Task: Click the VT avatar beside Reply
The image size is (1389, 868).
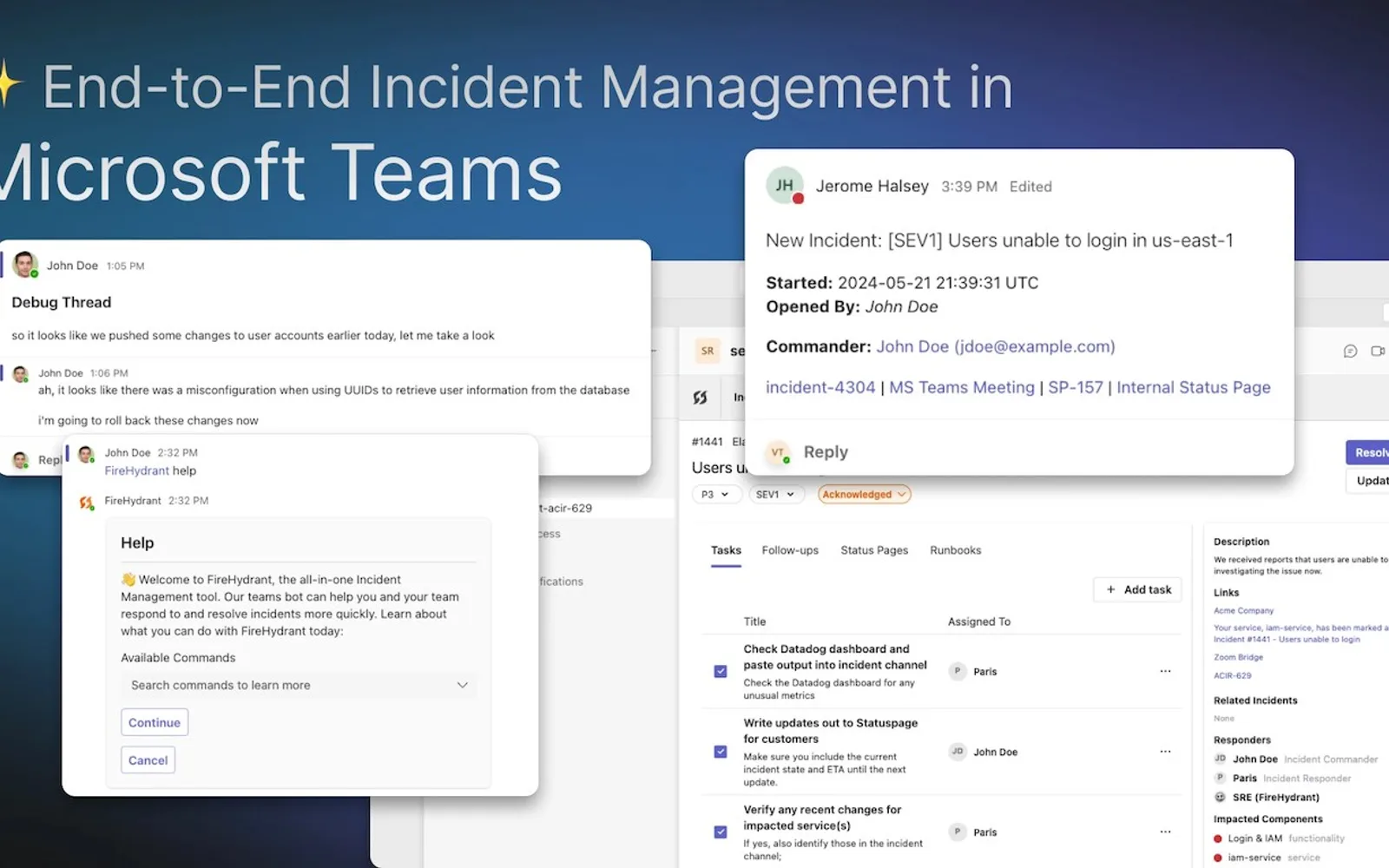Action: point(778,452)
